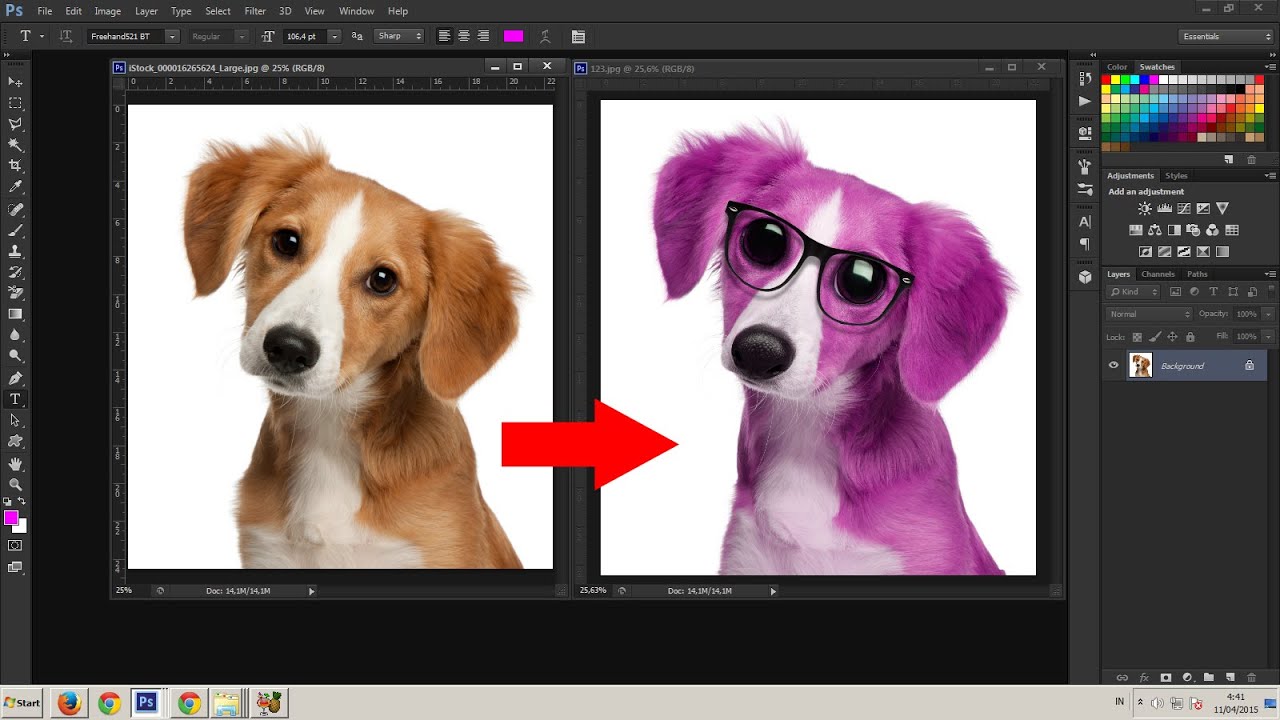Select the Pen tool
The width and height of the screenshot is (1280, 720).
[x=15, y=379]
